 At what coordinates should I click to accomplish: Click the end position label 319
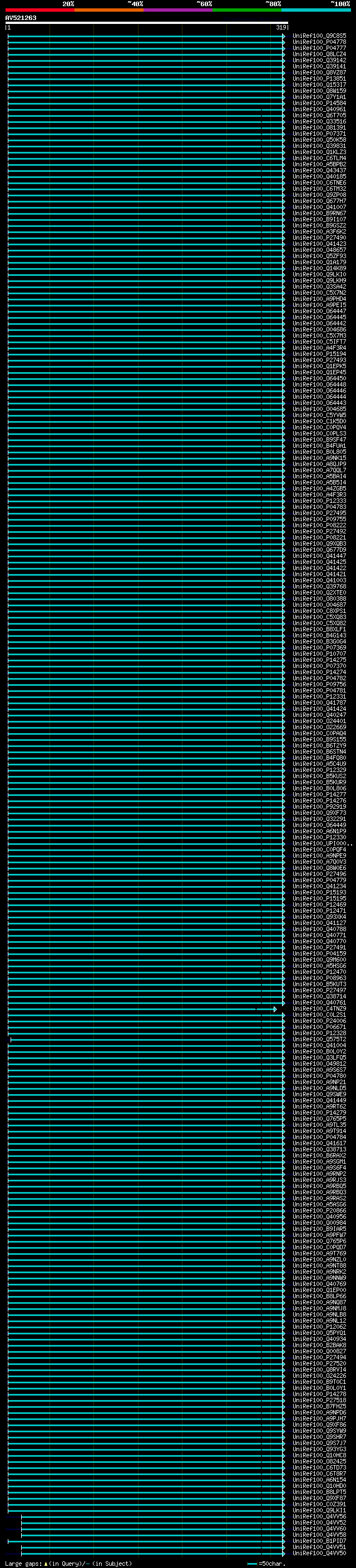[x=280, y=27]
